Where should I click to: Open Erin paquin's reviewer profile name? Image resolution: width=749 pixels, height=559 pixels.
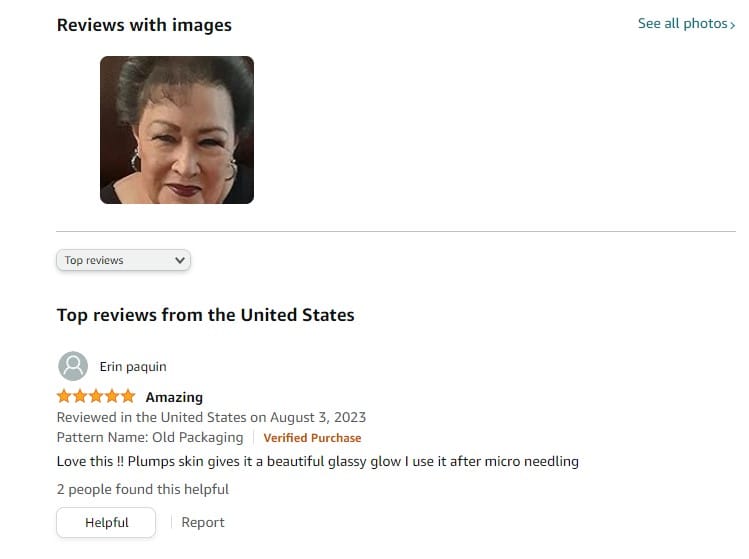133,366
